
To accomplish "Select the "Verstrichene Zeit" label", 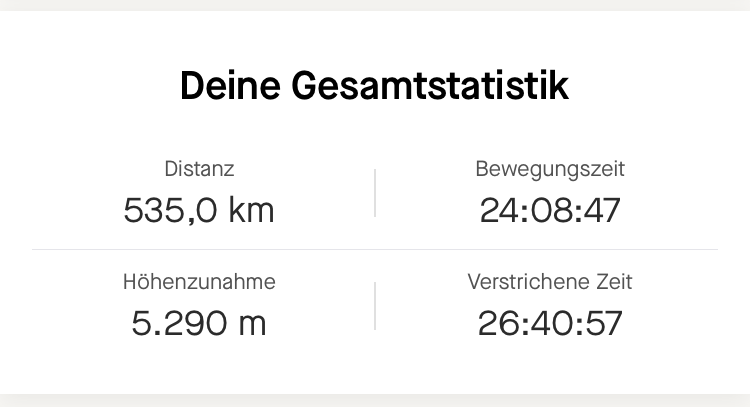I will (550, 283).
